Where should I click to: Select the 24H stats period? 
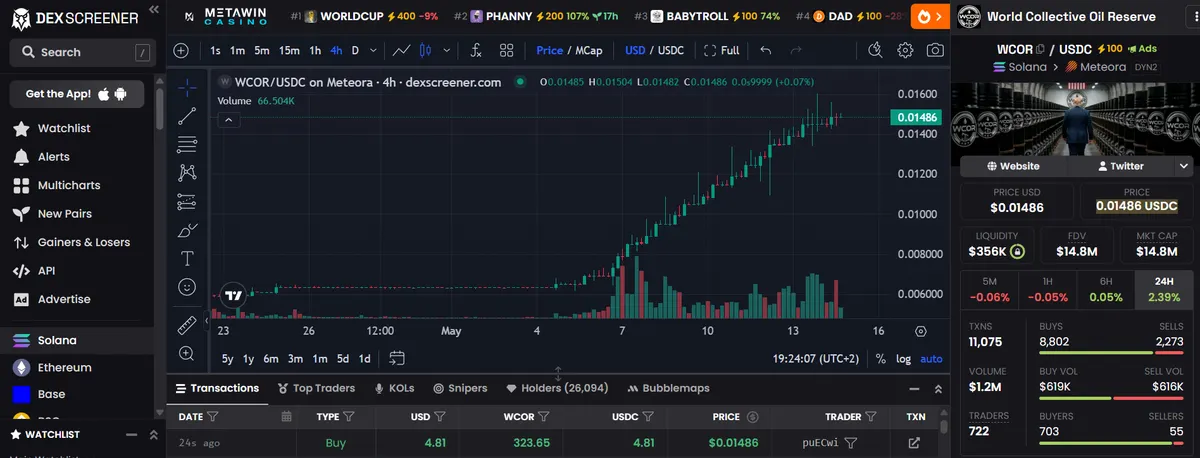pos(1165,289)
